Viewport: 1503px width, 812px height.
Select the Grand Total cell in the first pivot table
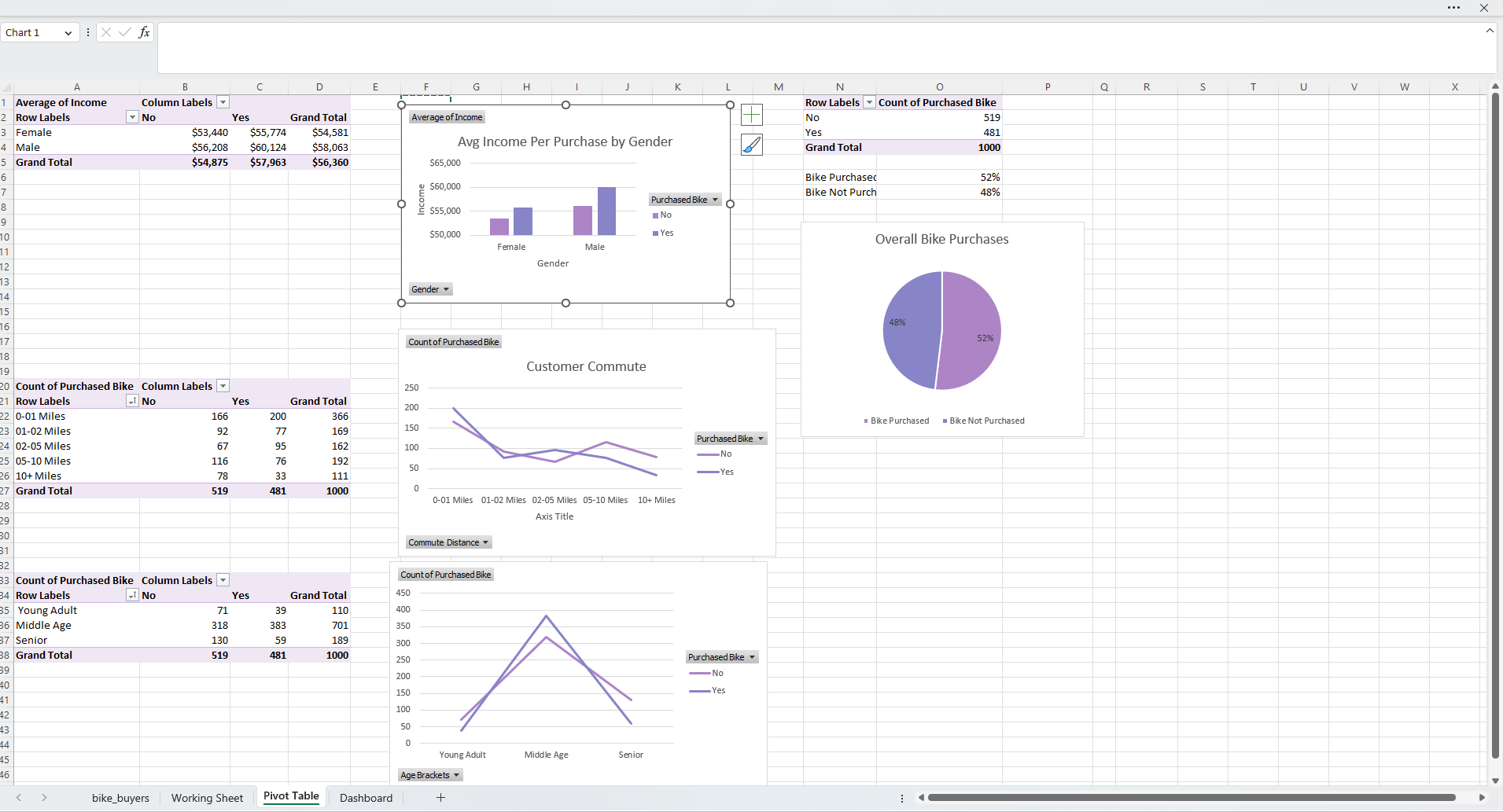(x=44, y=162)
